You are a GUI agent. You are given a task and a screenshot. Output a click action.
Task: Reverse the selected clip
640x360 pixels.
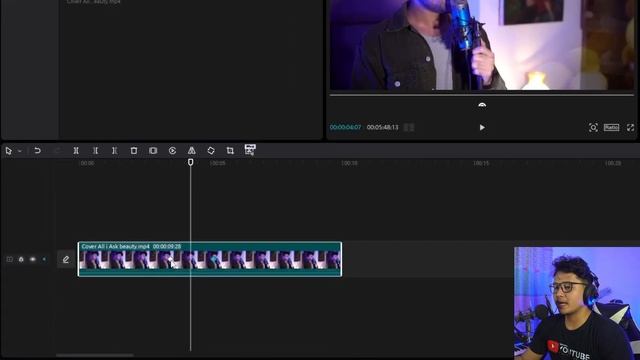[172, 151]
